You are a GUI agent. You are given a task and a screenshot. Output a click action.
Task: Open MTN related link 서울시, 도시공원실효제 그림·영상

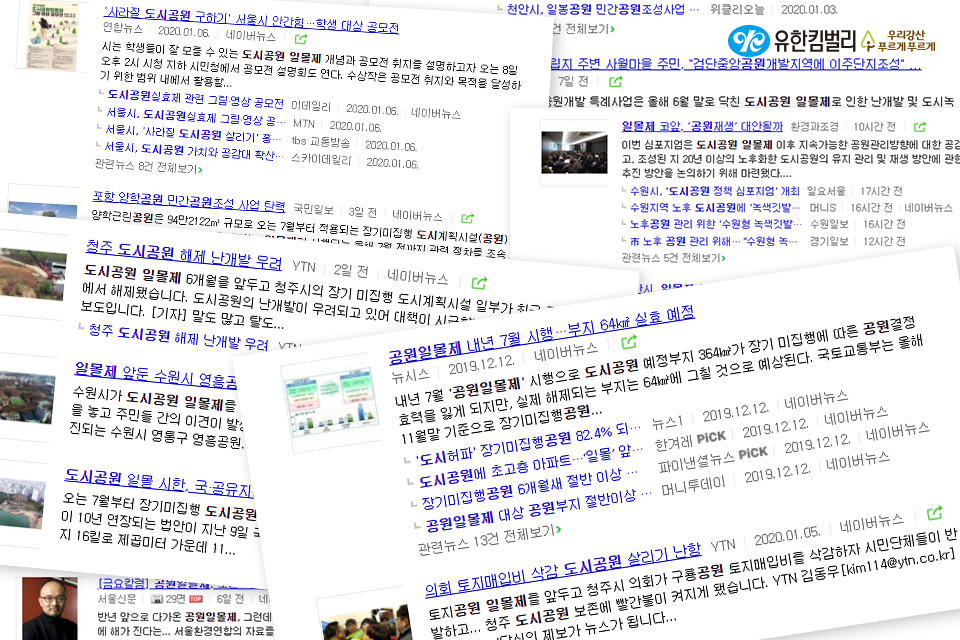coord(196,117)
